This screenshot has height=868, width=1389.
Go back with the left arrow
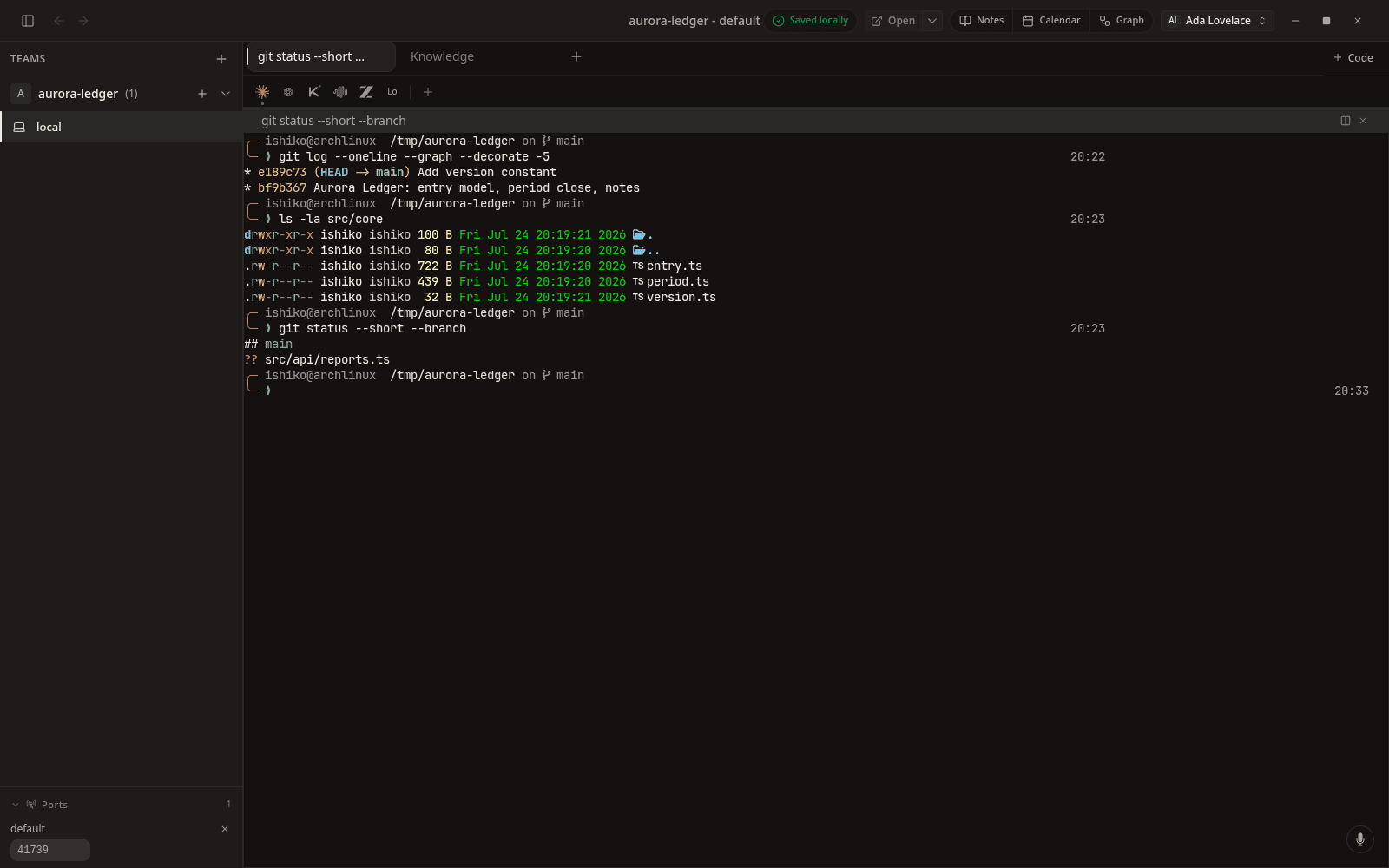(59, 21)
